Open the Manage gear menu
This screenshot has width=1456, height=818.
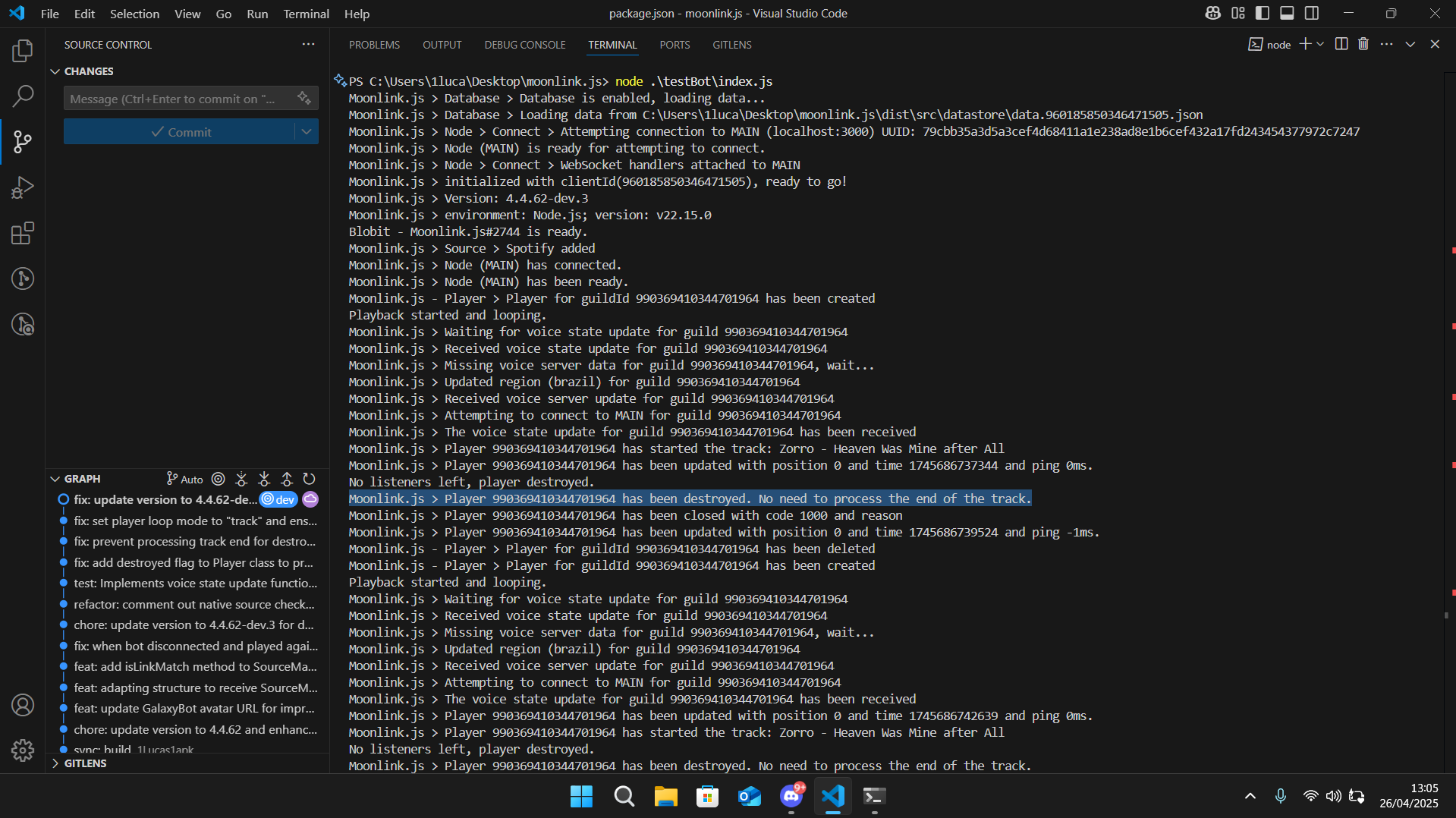pos(23,750)
